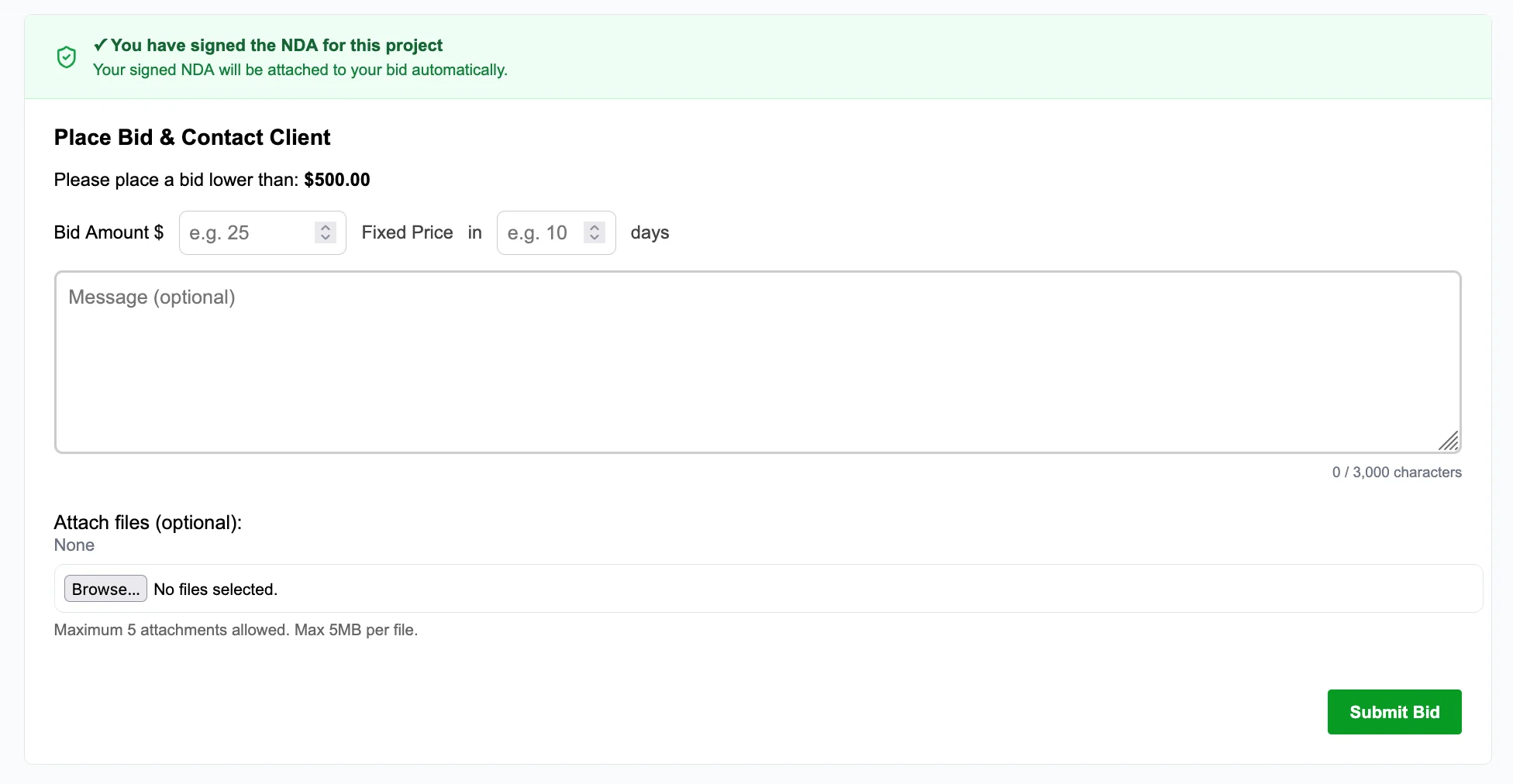Click the message box resize handle
Viewport: 1513px width, 784px height.
click(1448, 441)
